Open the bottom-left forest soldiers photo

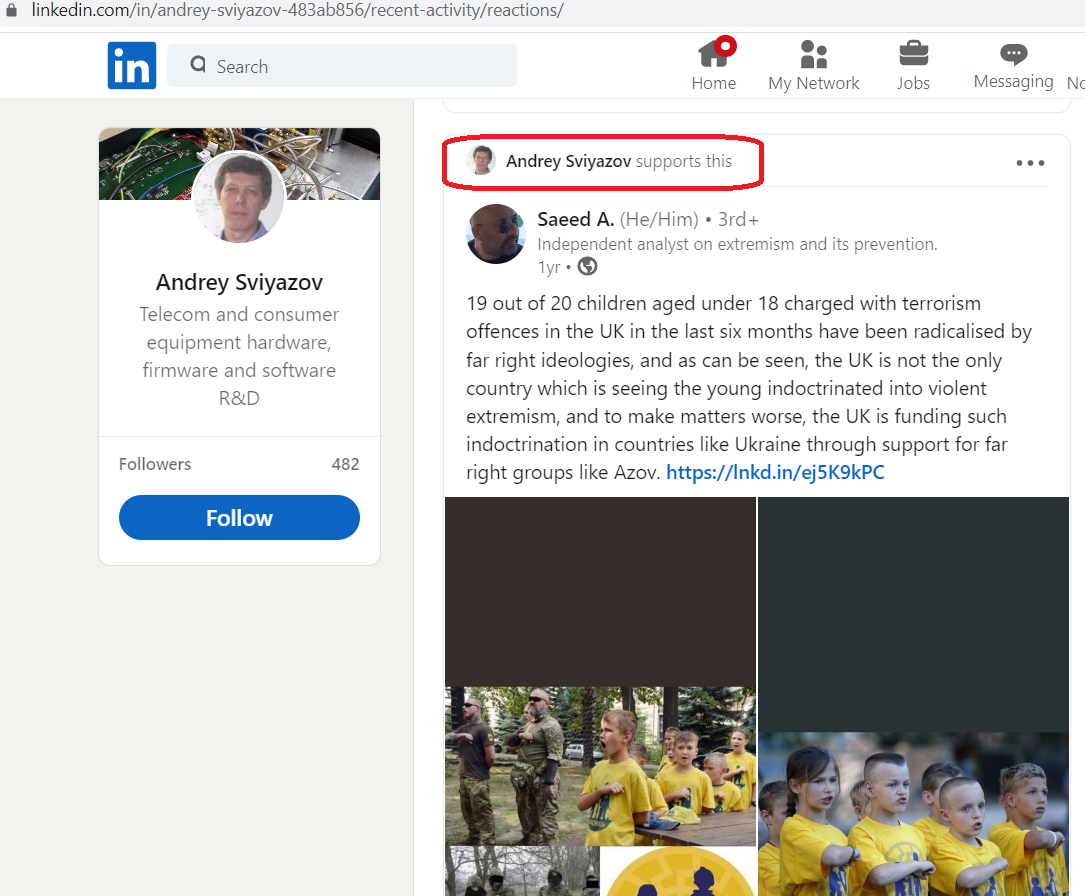522,871
